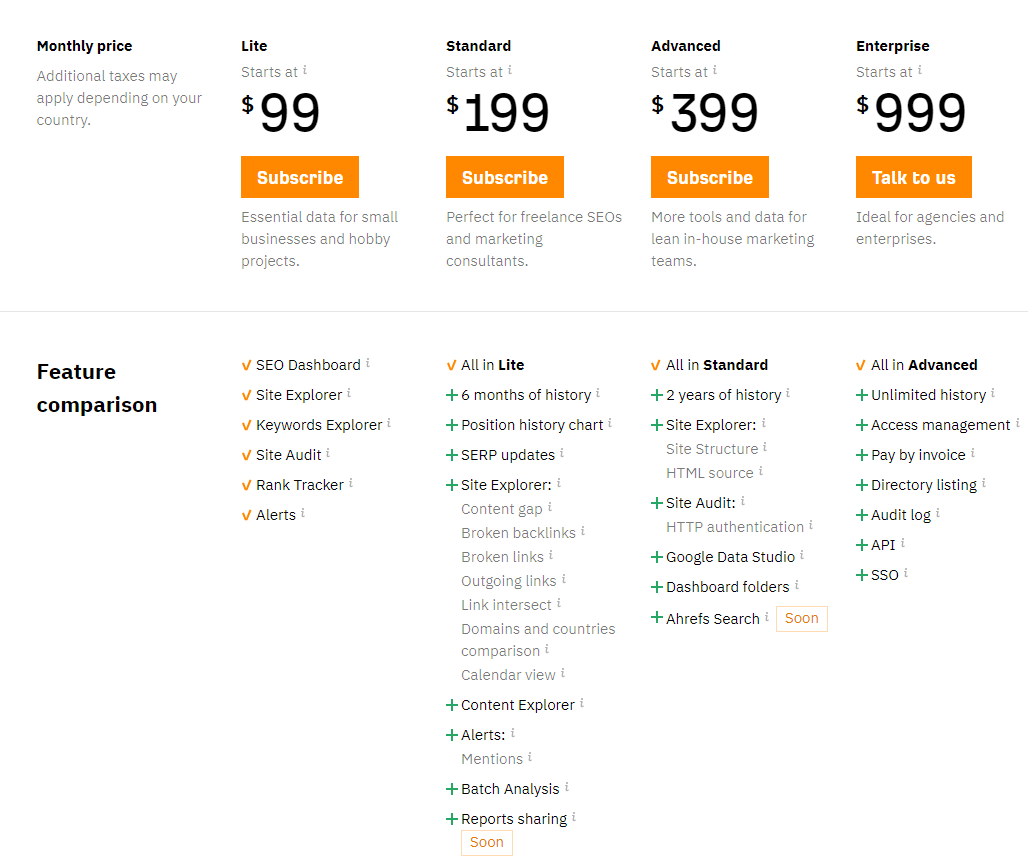Show info for Broken backlinks

pyautogui.click(x=583, y=531)
